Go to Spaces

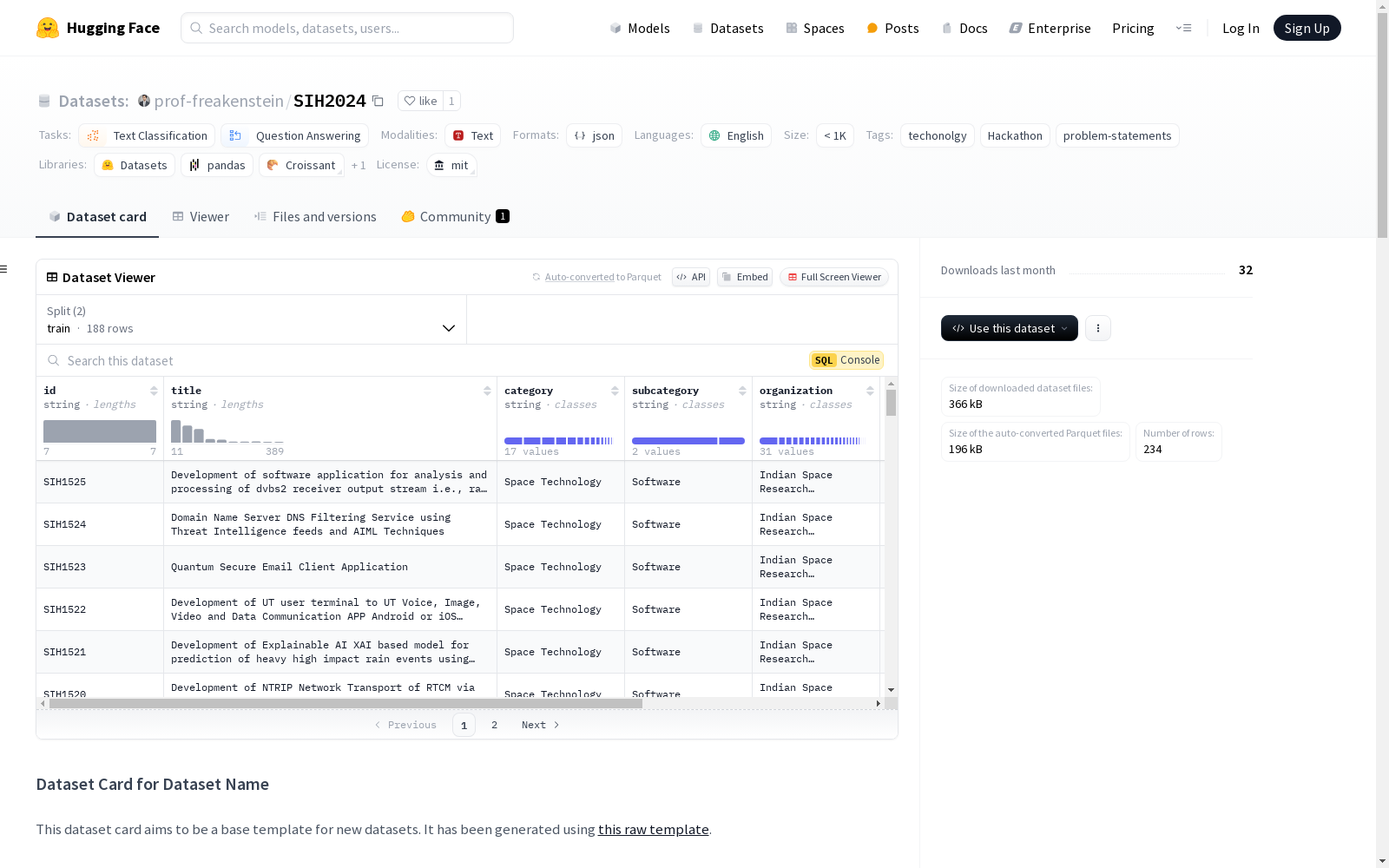click(815, 28)
